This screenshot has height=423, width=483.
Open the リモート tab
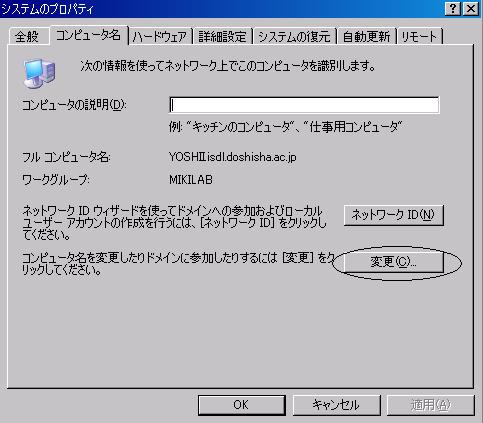pos(419,36)
